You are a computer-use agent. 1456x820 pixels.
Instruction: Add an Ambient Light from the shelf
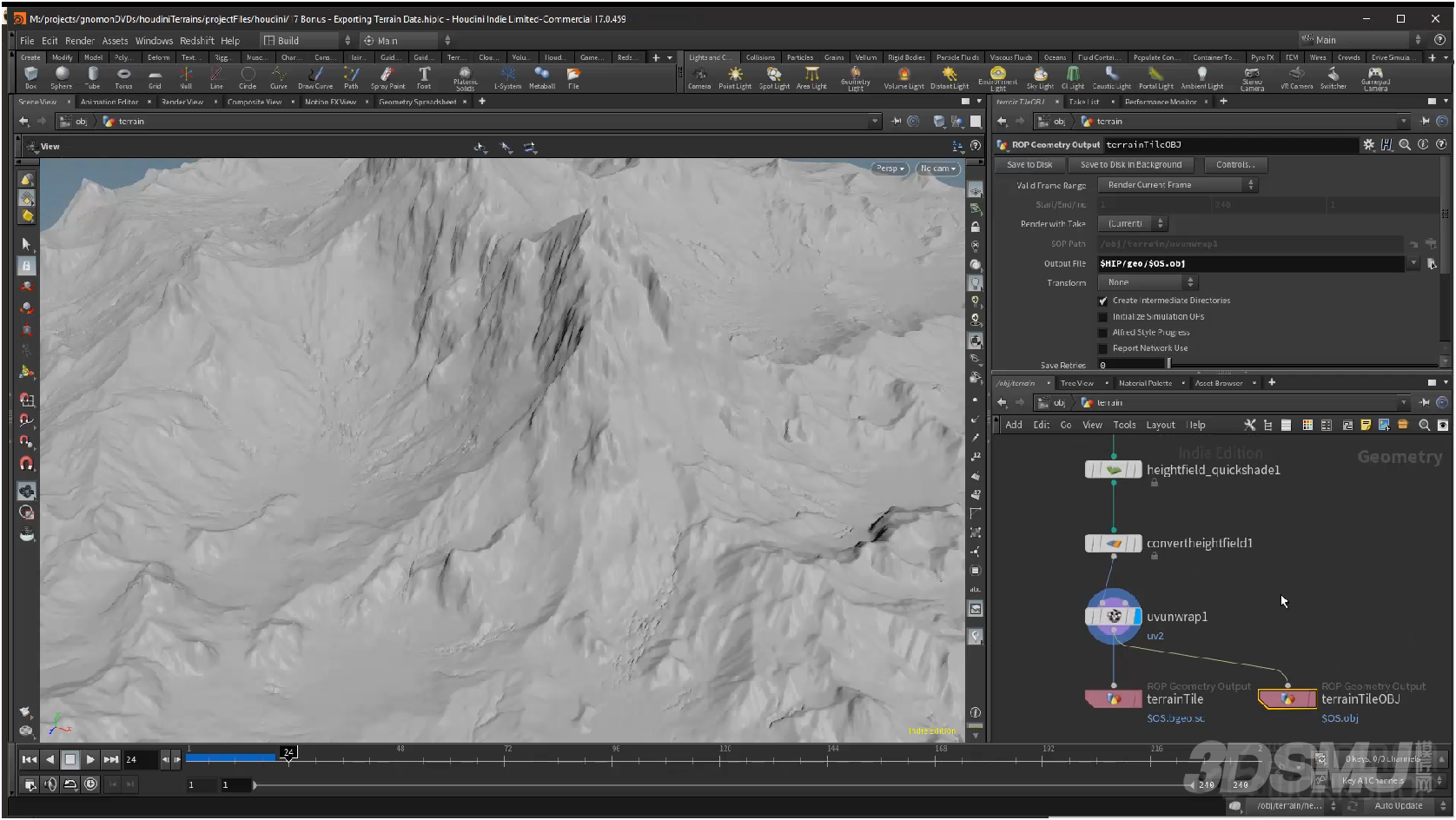point(1201,77)
